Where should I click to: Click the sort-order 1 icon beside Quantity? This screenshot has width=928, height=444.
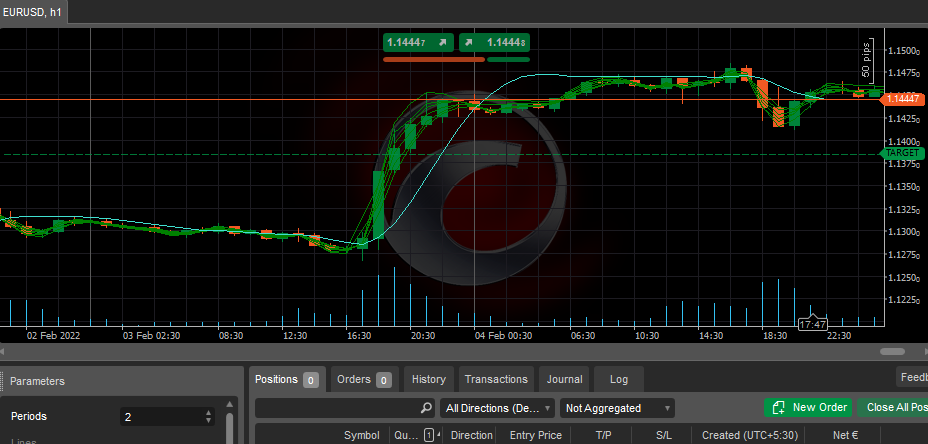click(429, 435)
